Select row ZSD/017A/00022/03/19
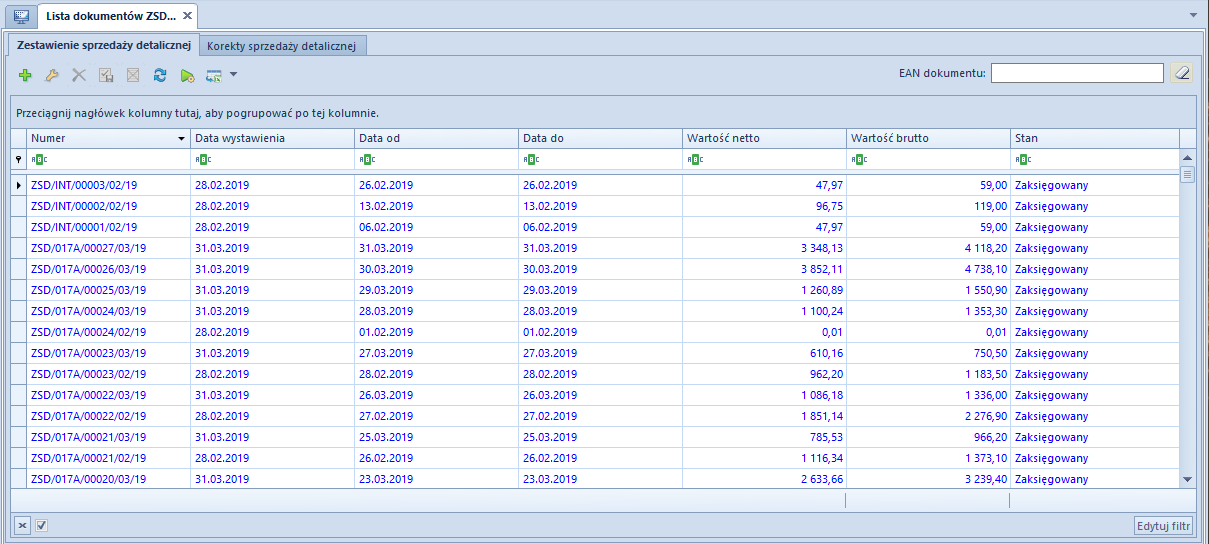 [595, 395]
